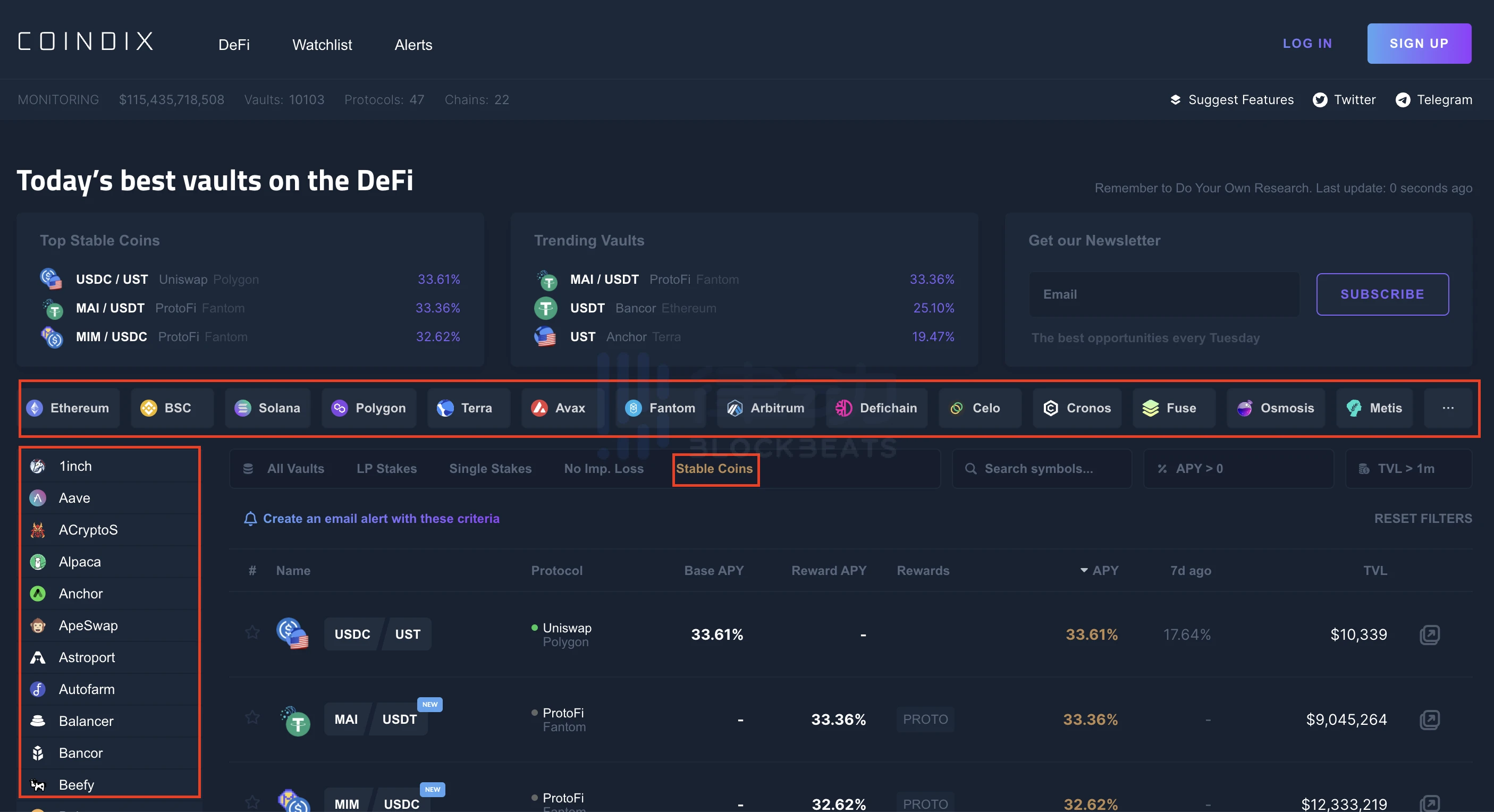Open the APY sort dropdown arrow
Image resolution: width=1494 pixels, height=812 pixels.
(1083, 570)
